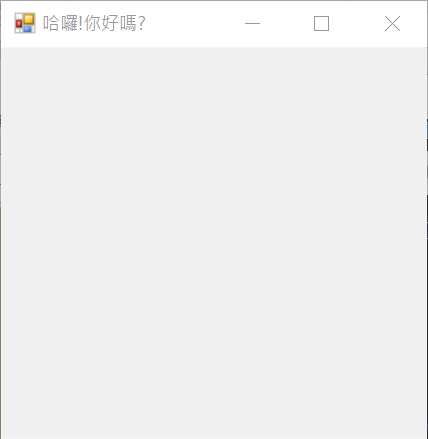The image size is (428, 439).
Task: Click the 哈囉 characters in the caption
Action: [x=60, y=23]
